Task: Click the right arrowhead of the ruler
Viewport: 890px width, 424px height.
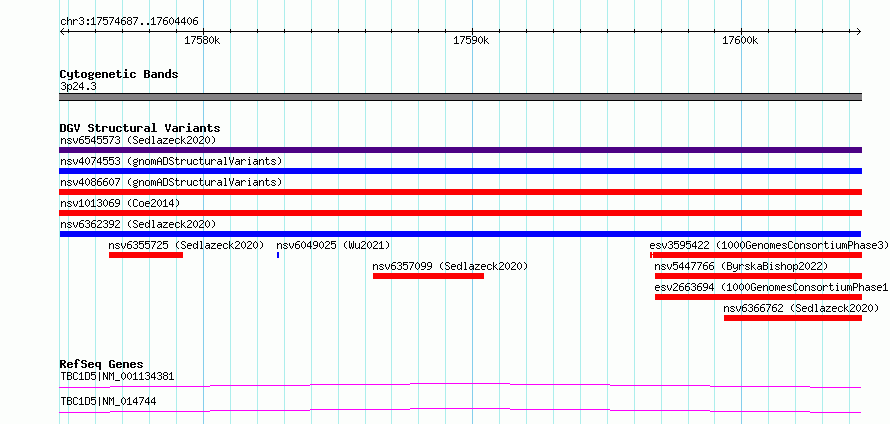Action: coord(859,31)
